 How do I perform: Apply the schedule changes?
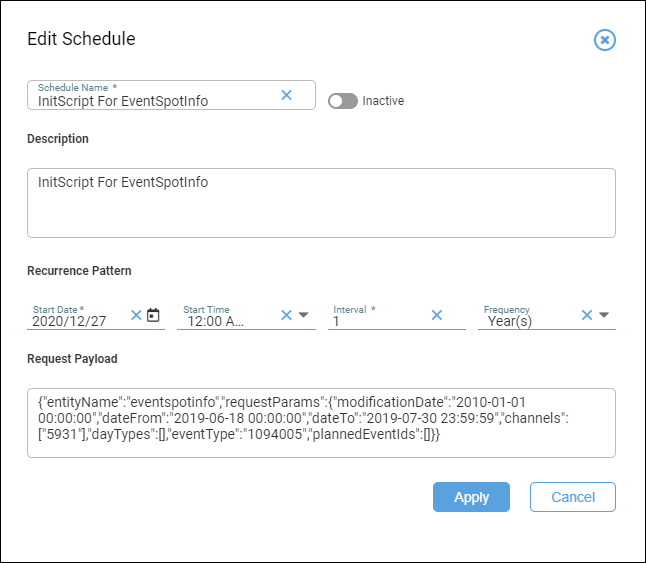point(471,497)
